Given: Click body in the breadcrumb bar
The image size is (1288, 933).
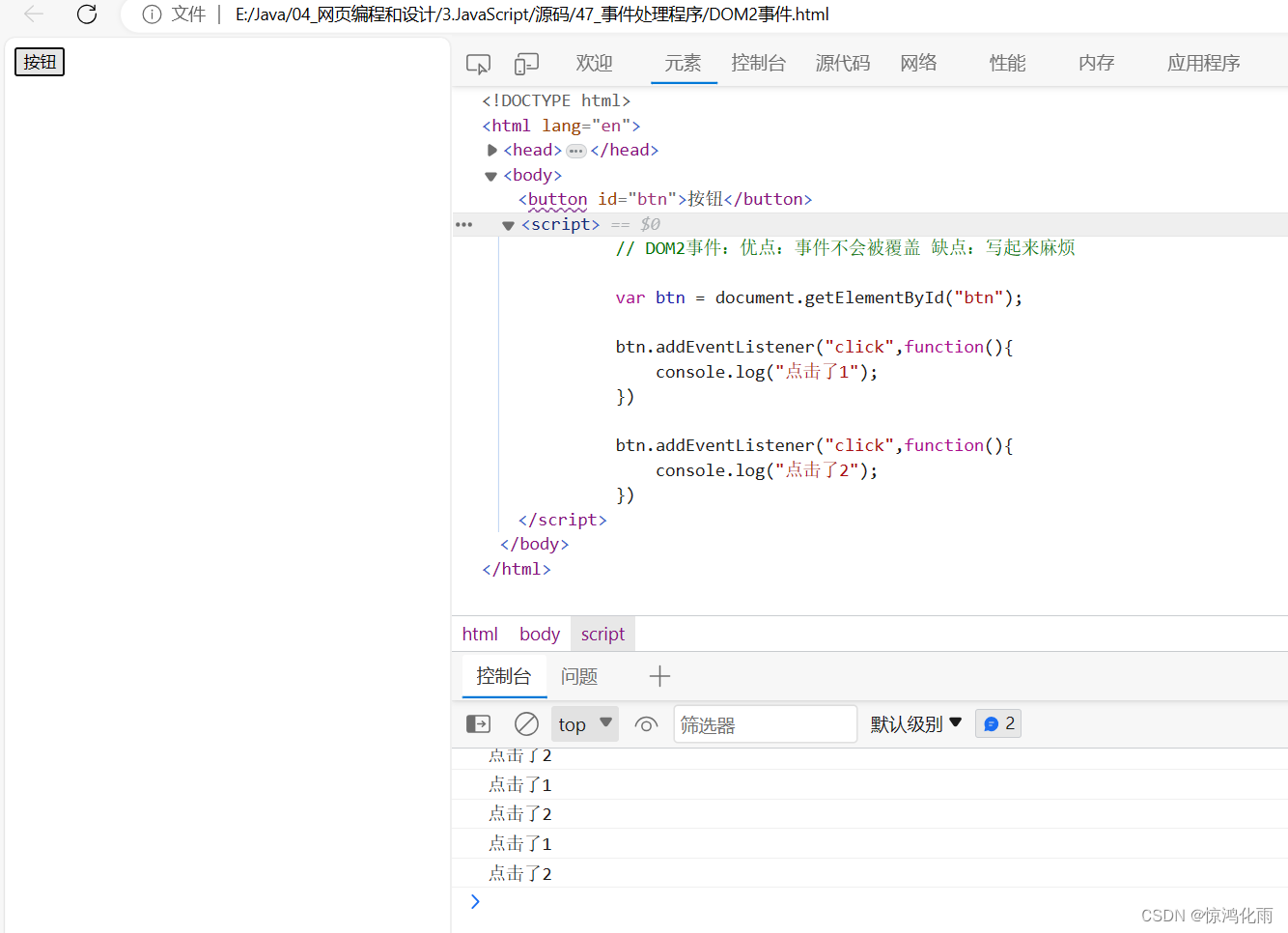Looking at the screenshot, I should [x=540, y=634].
